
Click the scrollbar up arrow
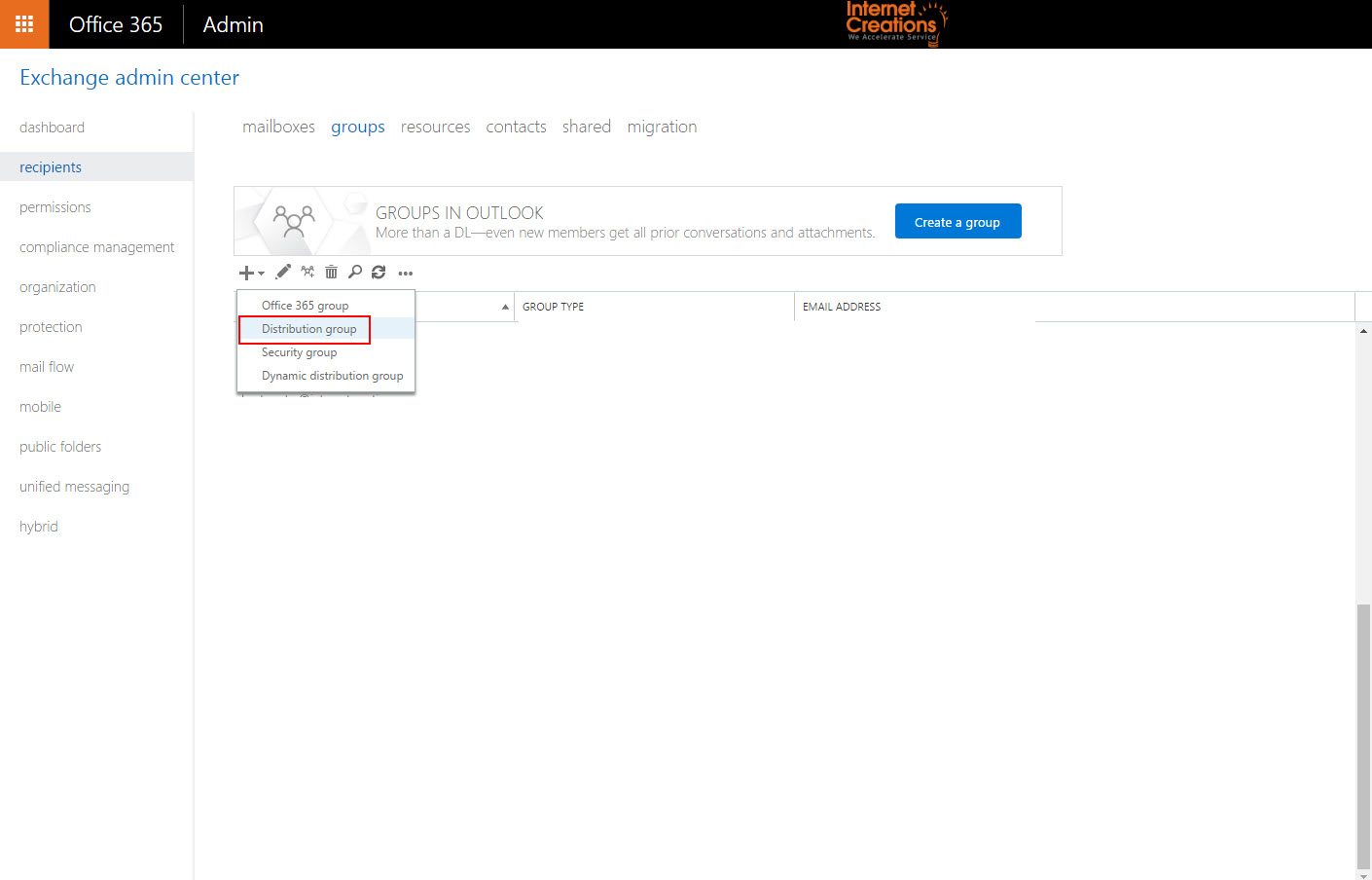point(1363,331)
